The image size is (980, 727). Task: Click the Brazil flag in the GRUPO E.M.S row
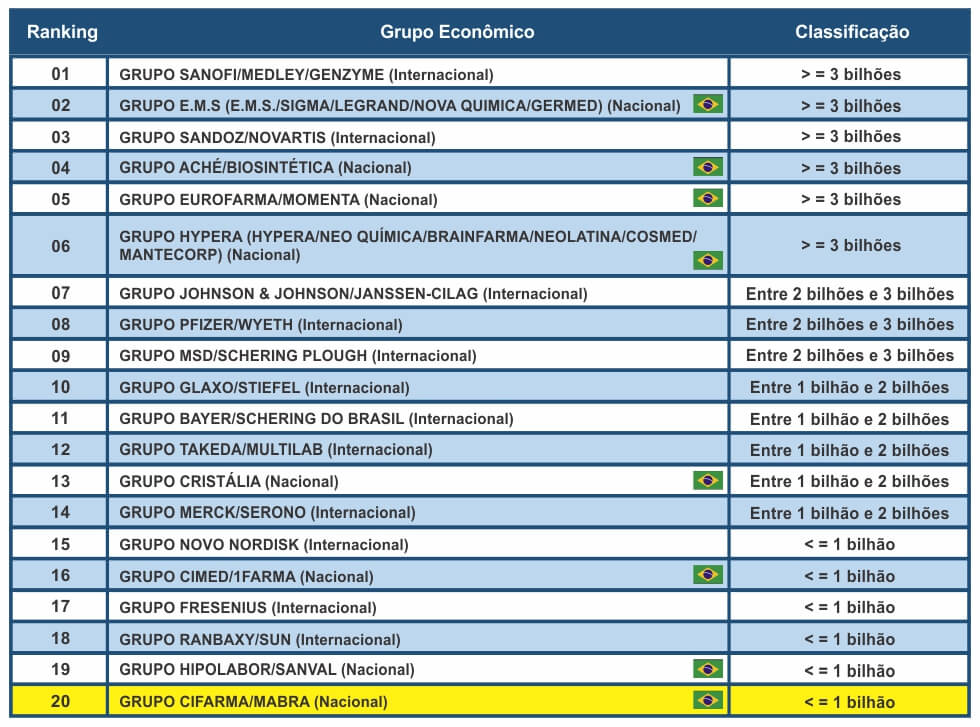708,104
